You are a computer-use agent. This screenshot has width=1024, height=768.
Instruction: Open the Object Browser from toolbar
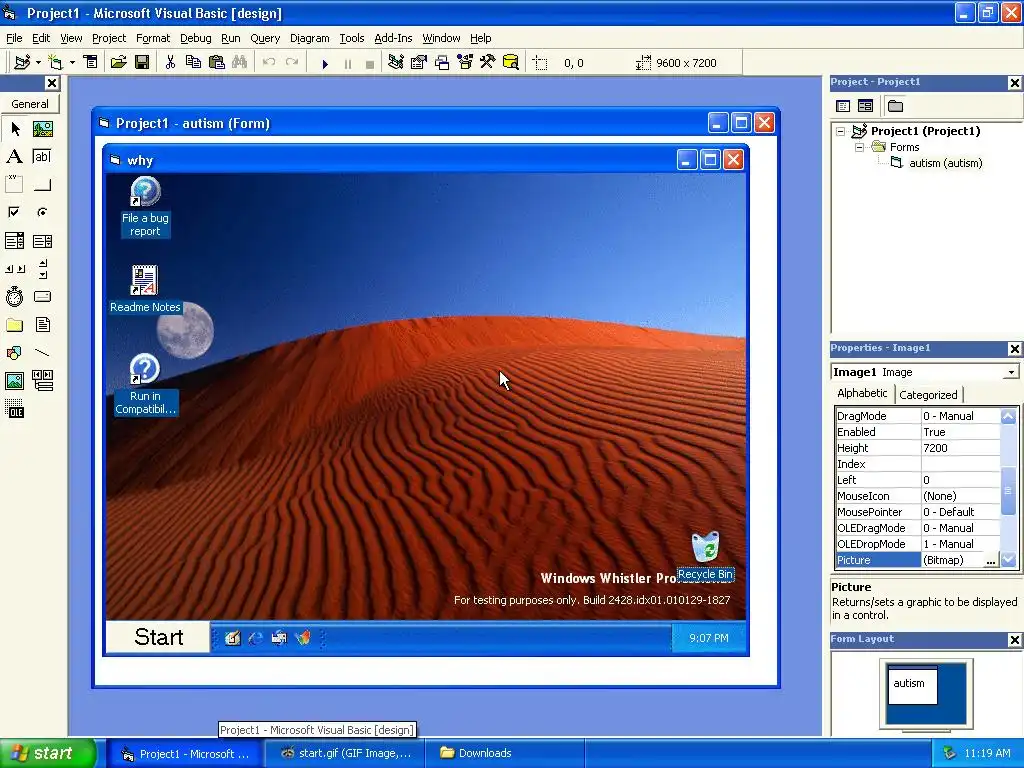point(465,62)
